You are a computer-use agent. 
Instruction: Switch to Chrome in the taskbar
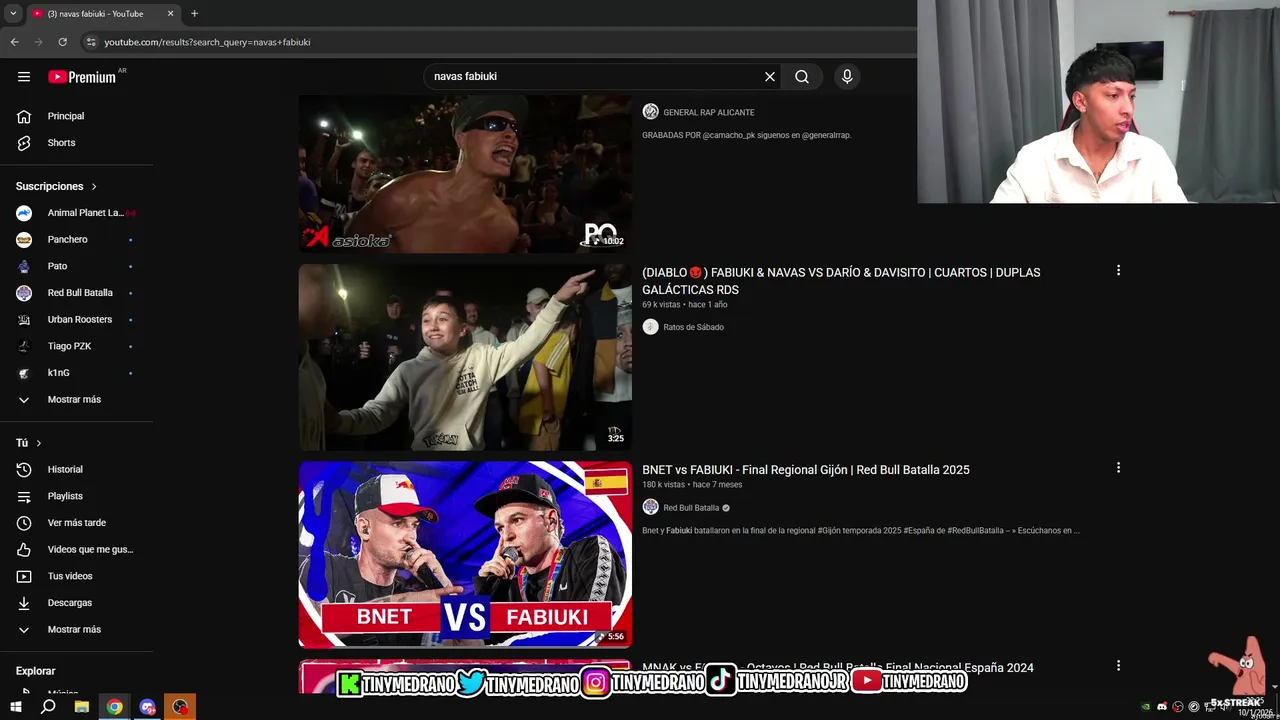point(115,707)
